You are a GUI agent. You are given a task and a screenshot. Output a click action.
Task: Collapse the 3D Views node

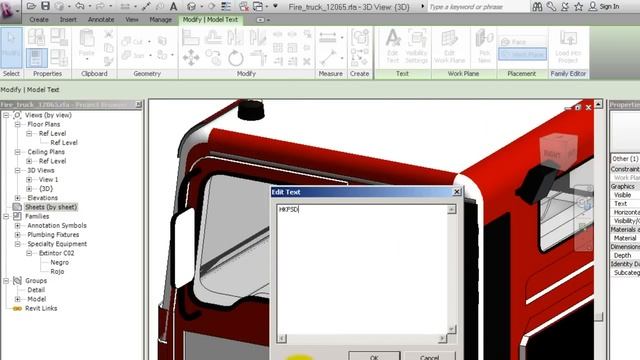pos(18,170)
